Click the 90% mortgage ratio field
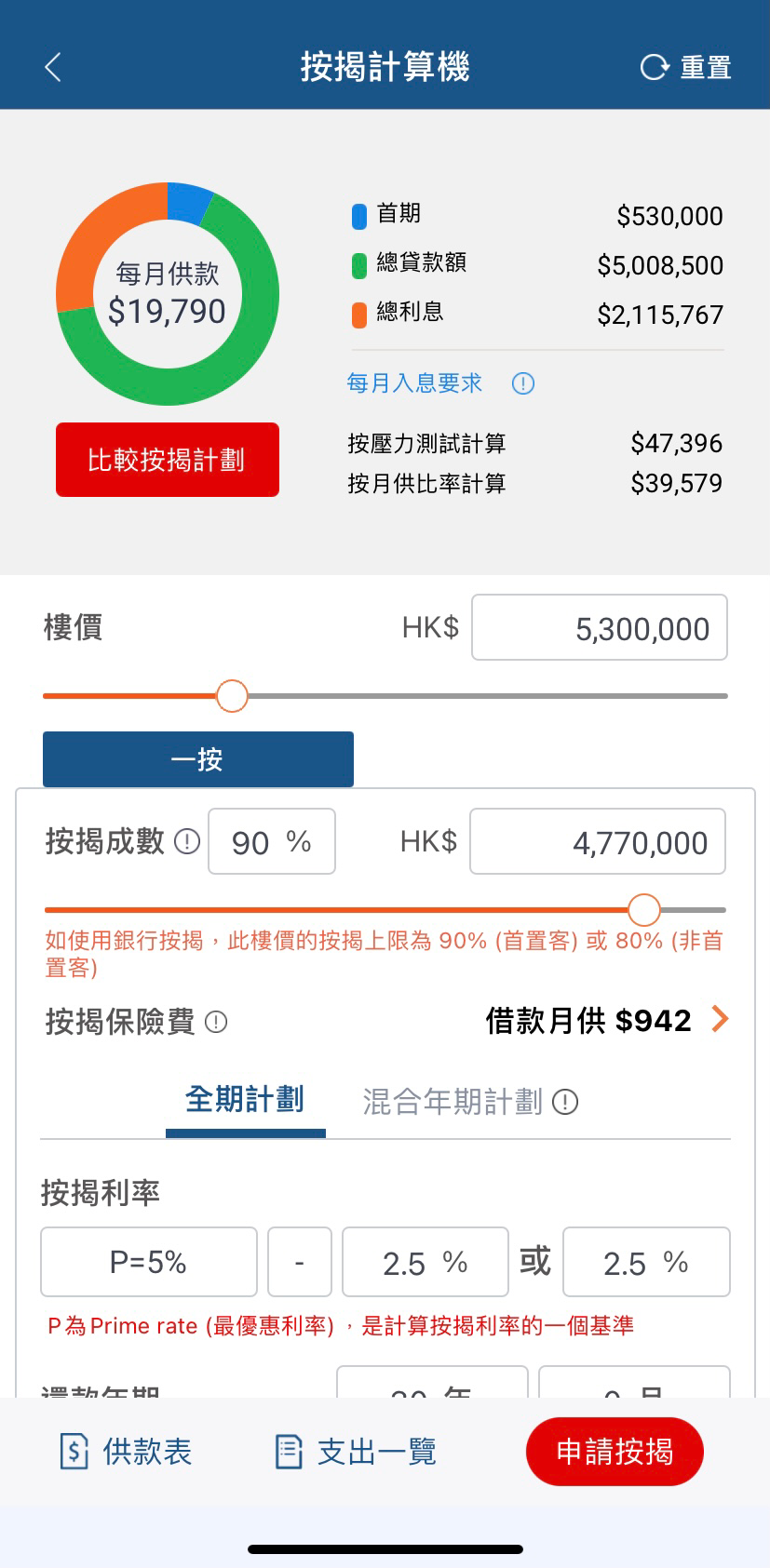 272,841
